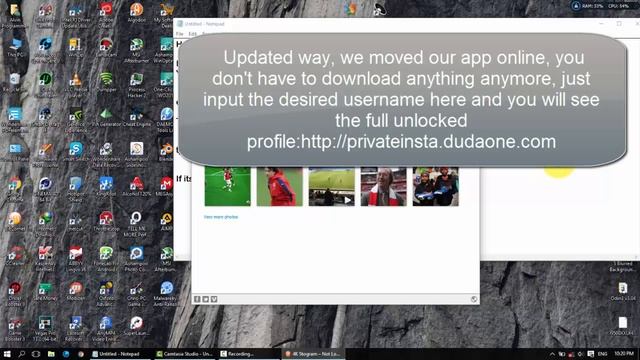
Task: Open the red jacket player thumbnail
Action: (x=280, y=186)
